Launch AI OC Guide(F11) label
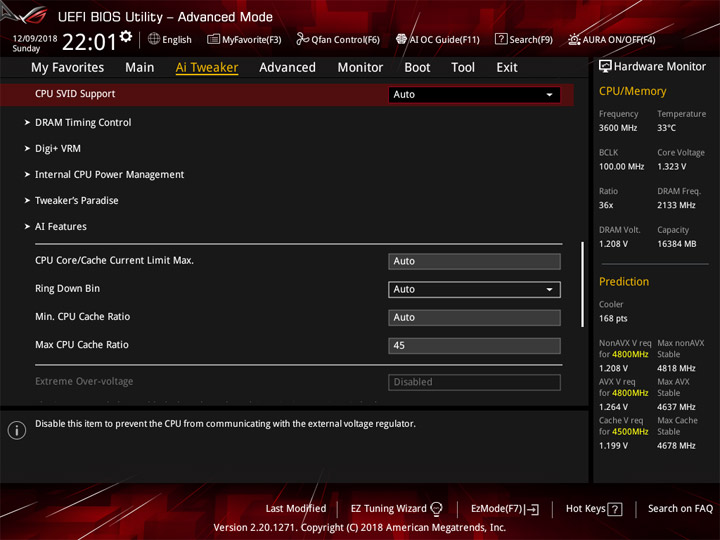This screenshot has height=540, width=720. (444, 39)
